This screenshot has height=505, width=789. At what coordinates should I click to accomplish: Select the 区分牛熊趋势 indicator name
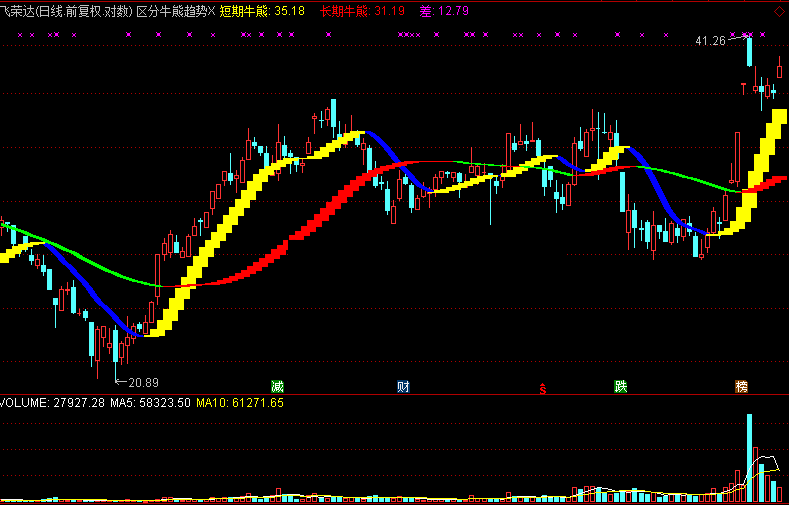click(x=171, y=11)
